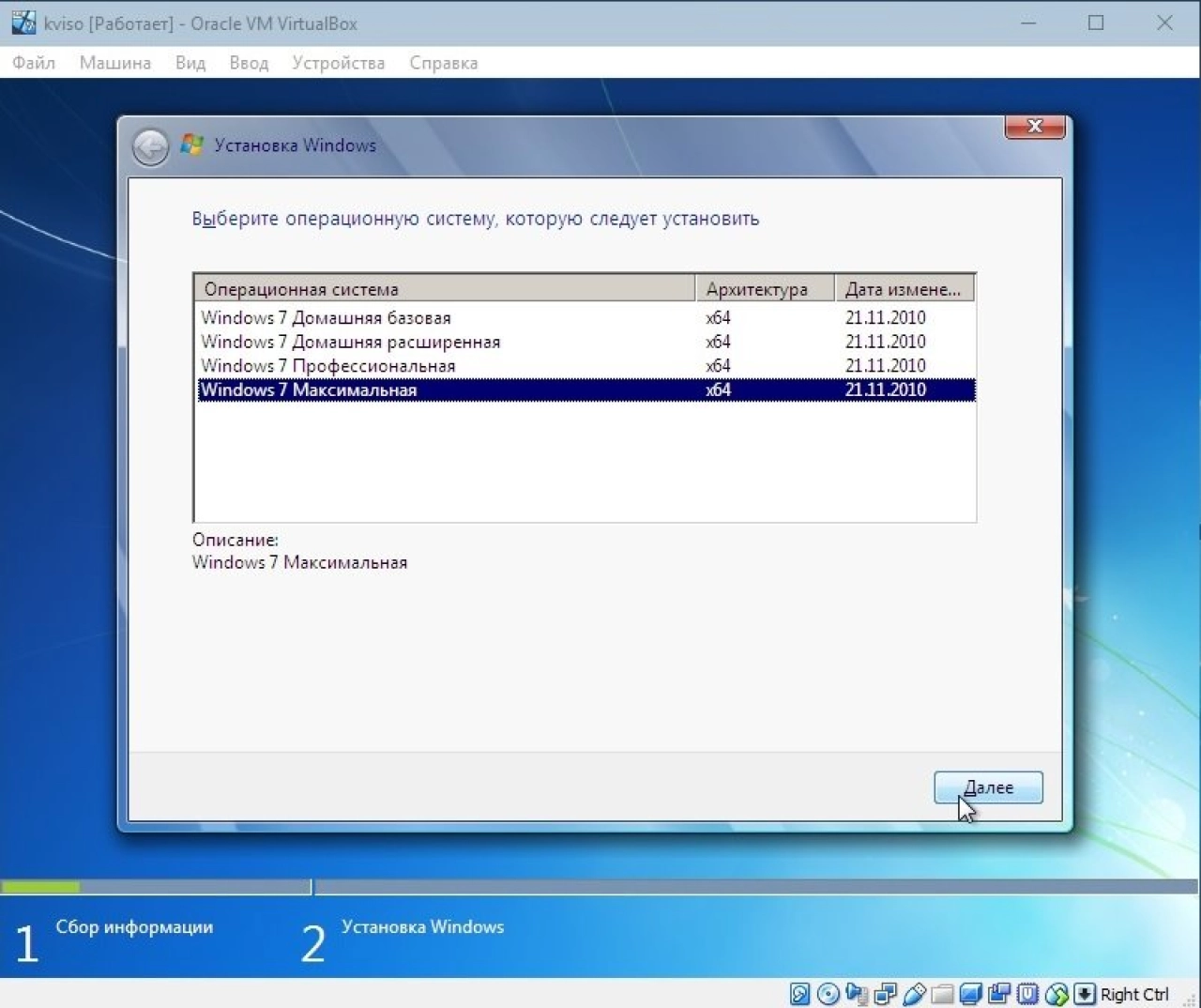Select Windows 7 Домашняя базовая

(585, 317)
